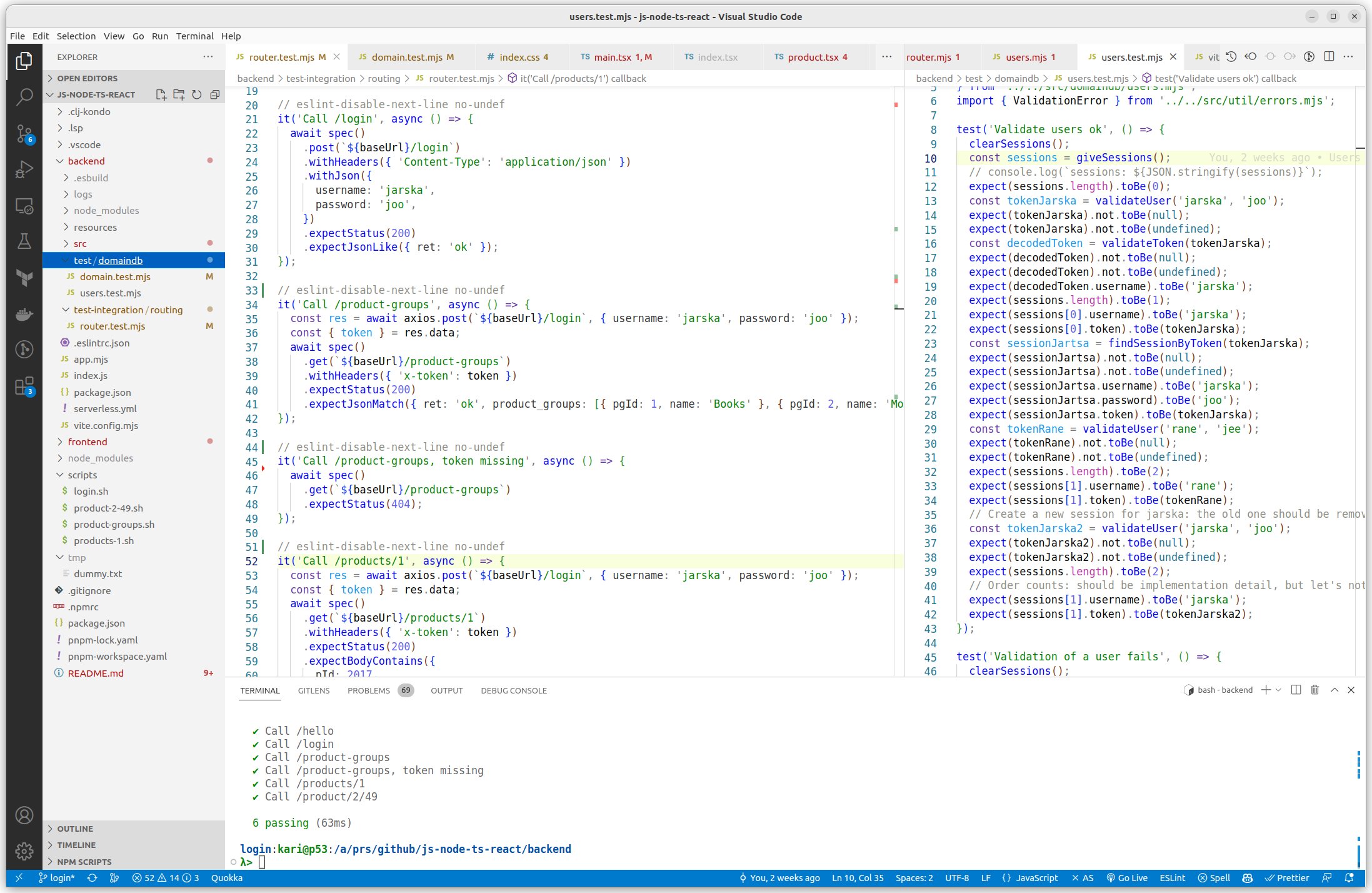Open README.md in explorer tree
Image resolution: width=1372 pixels, height=893 pixels.
[134, 674]
